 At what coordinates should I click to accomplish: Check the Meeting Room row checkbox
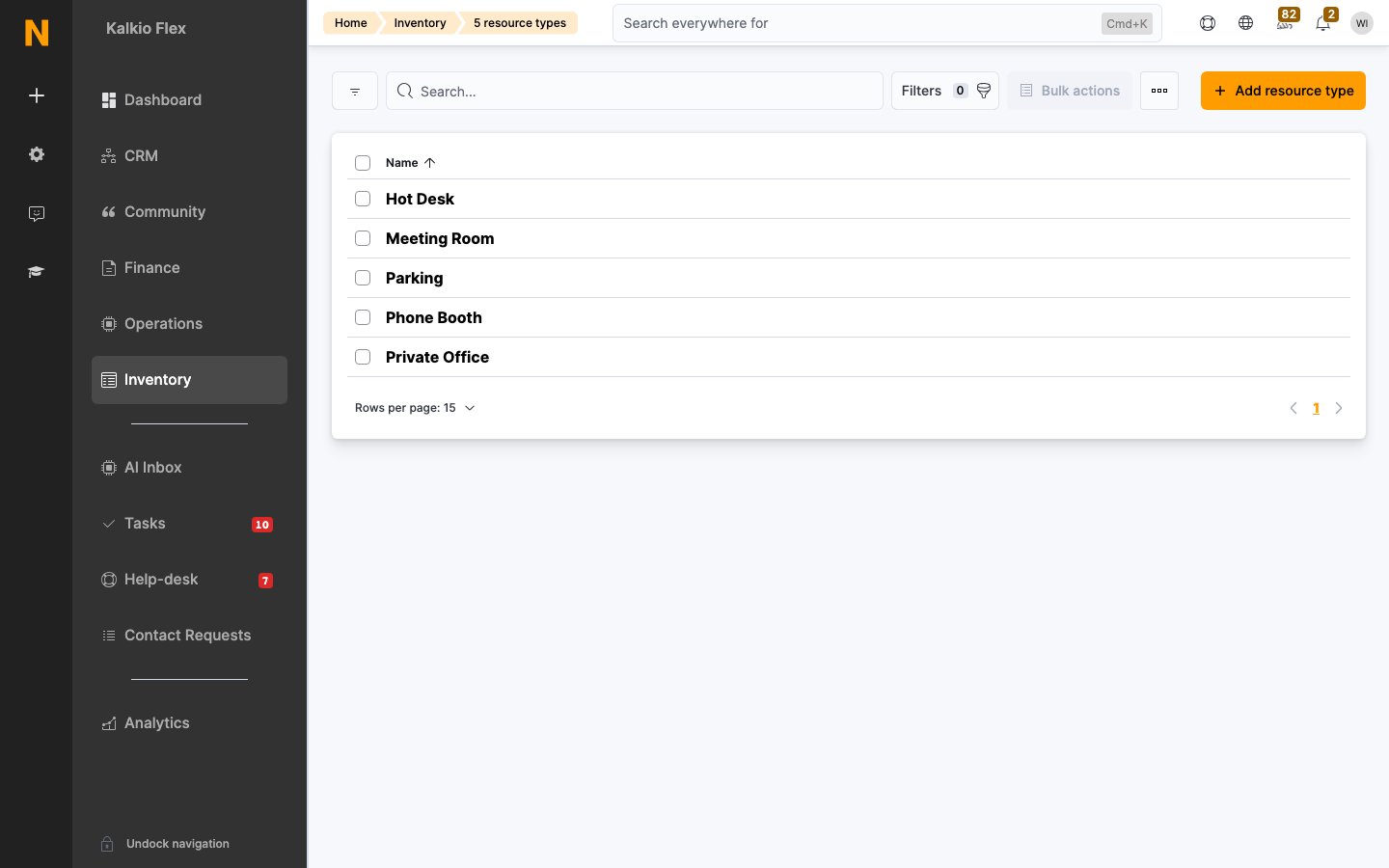point(363,238)
